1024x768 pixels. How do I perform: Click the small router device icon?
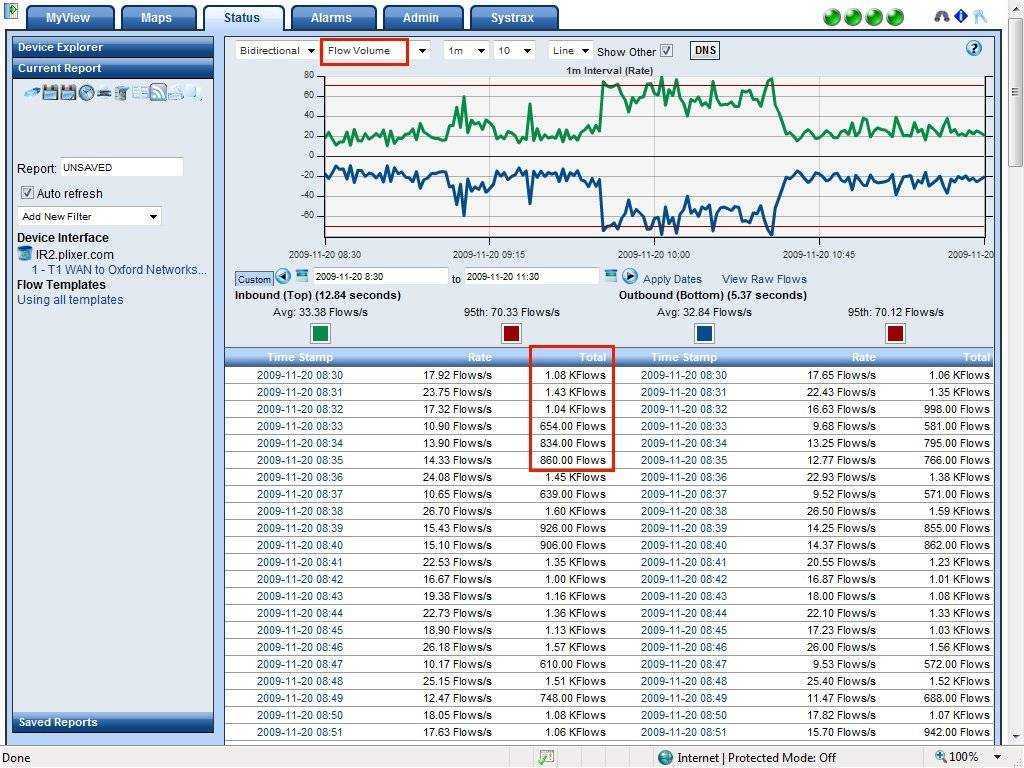click(104, 93)
